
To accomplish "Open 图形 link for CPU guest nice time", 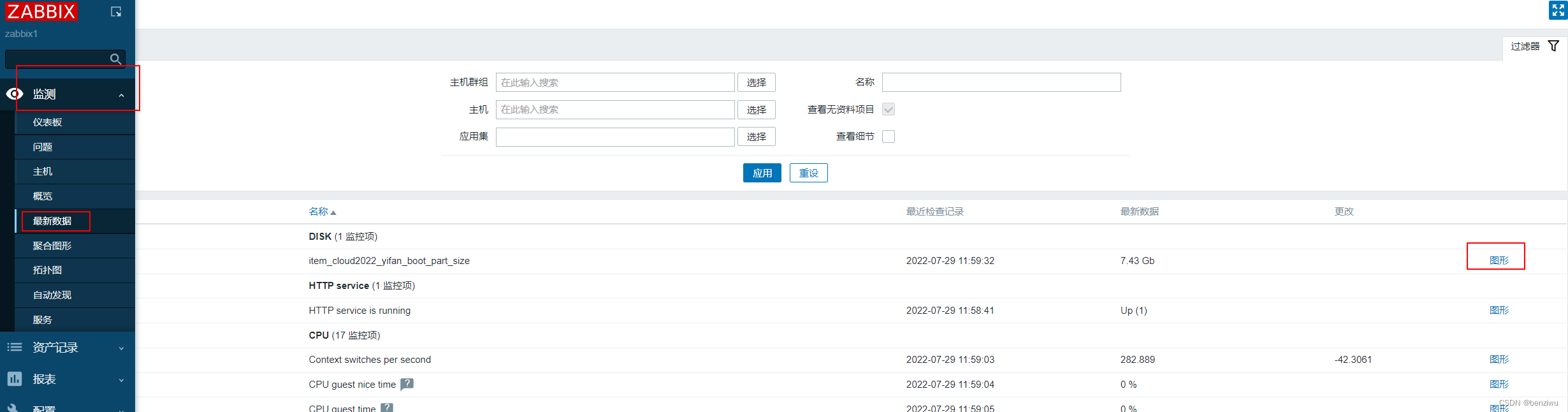I will pos(1499,384).
